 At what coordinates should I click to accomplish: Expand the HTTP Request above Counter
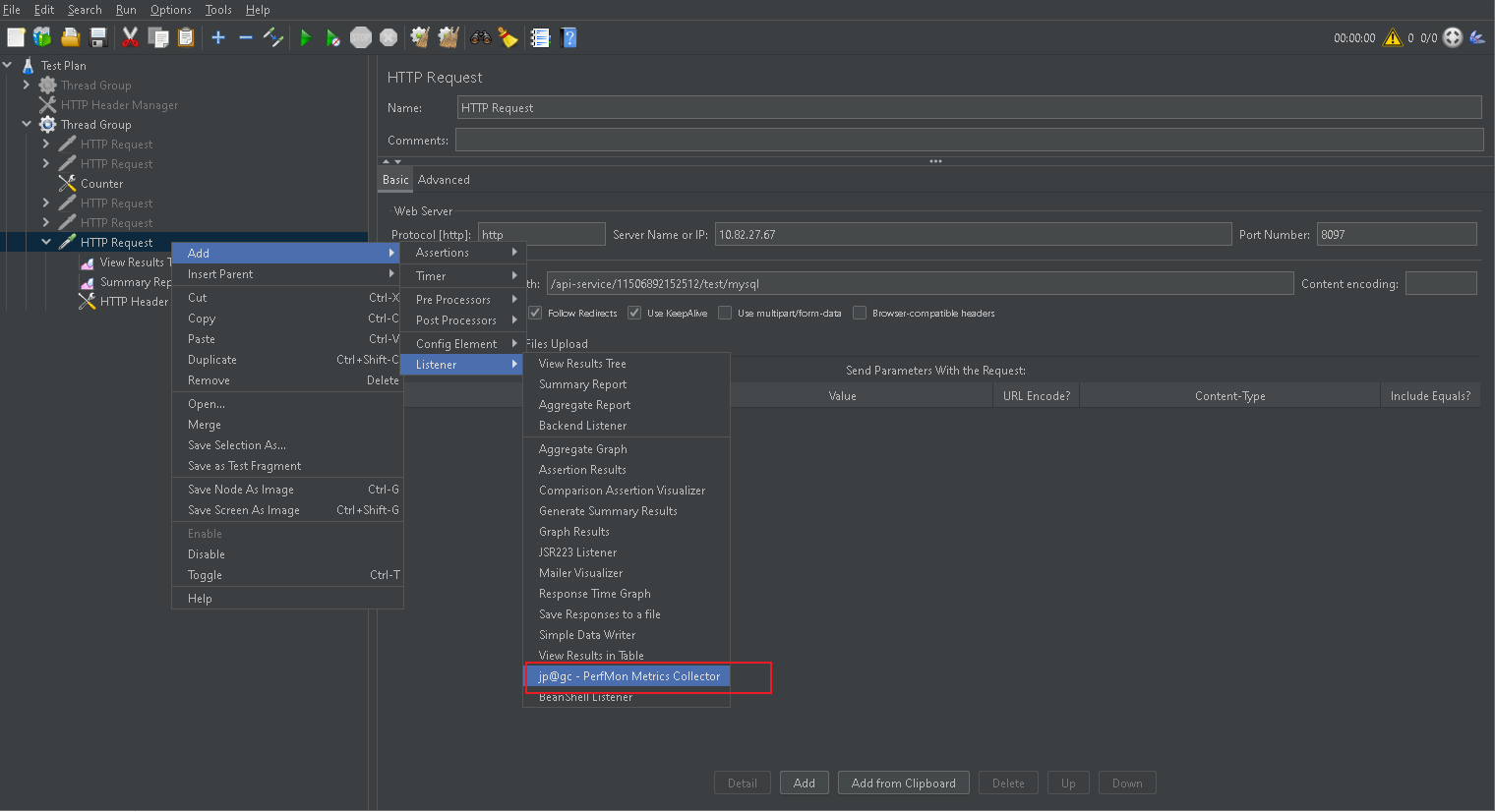(46, 163)
